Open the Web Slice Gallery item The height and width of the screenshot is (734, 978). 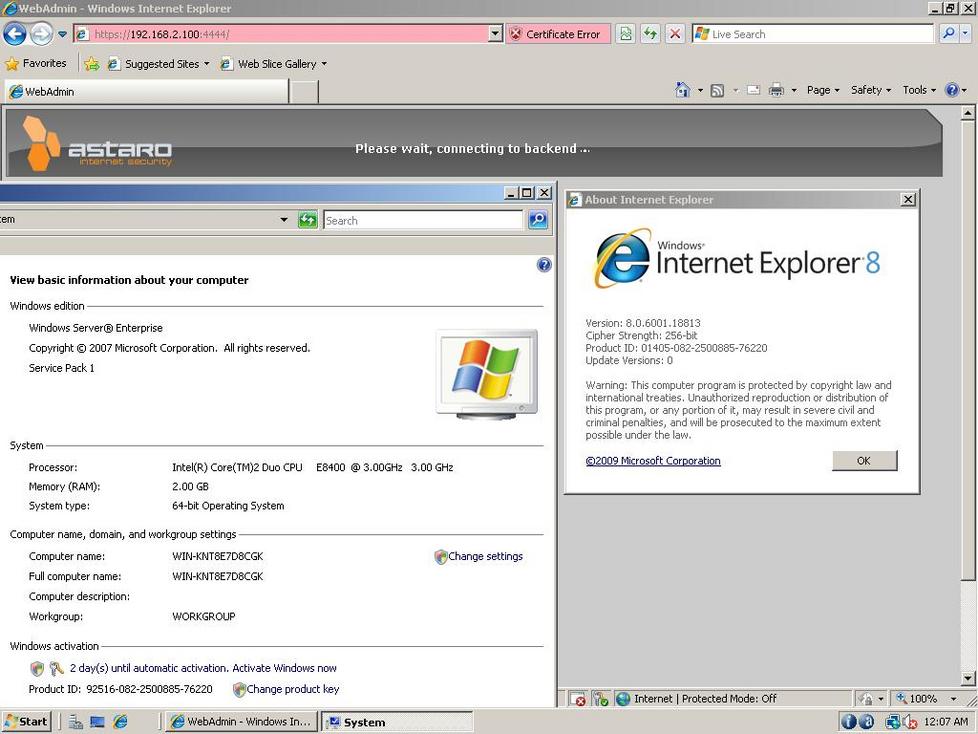tap(273, 64)
